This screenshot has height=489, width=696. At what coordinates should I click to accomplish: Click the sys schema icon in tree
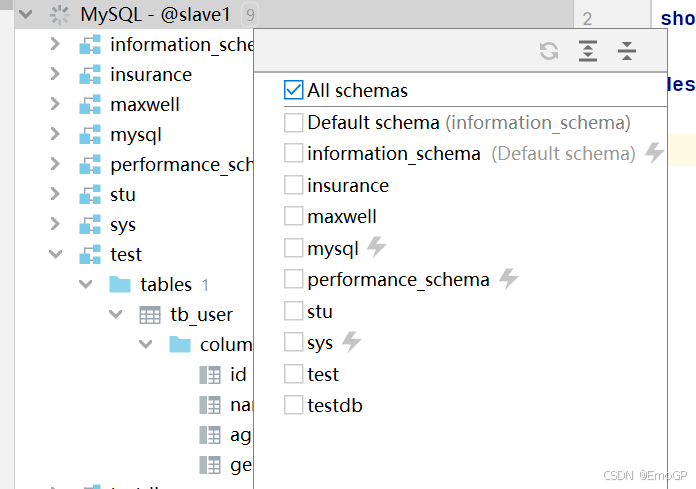(90, 225)
